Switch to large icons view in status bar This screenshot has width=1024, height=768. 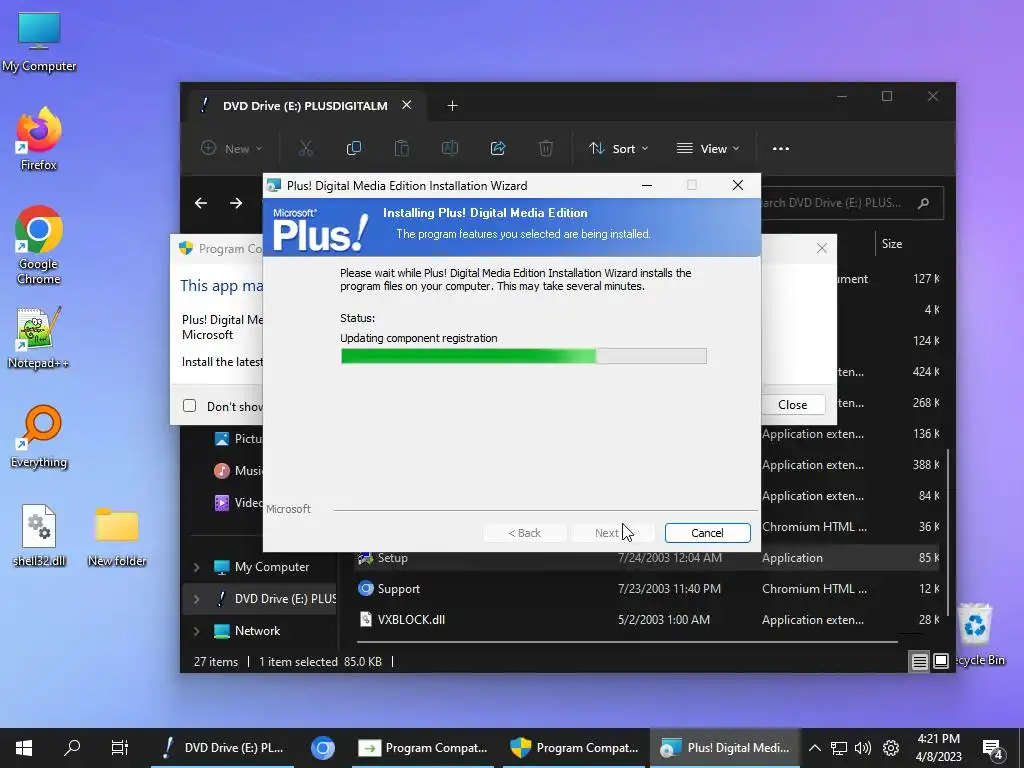[940, 662]
